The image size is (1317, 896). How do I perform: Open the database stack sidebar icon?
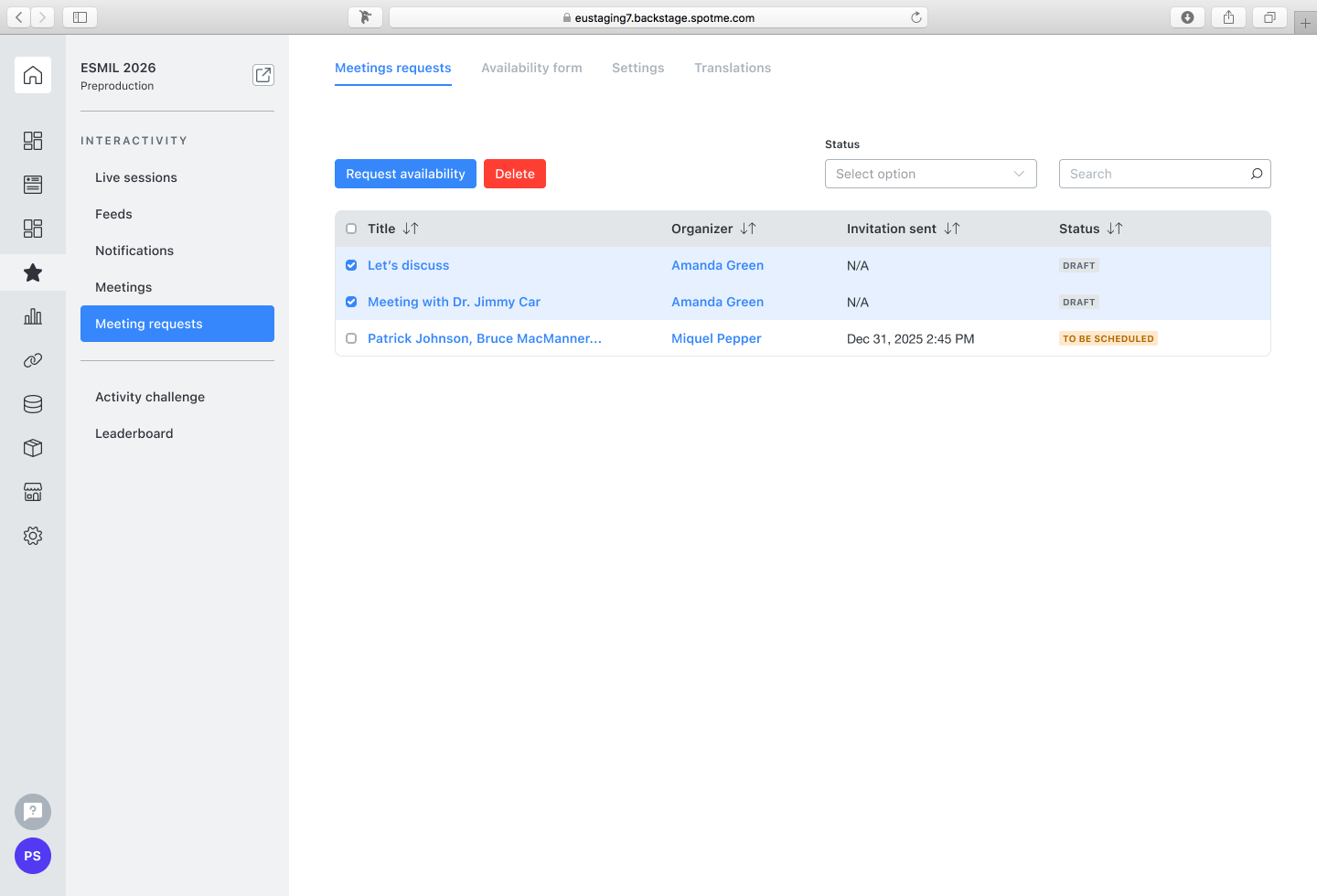33,404
